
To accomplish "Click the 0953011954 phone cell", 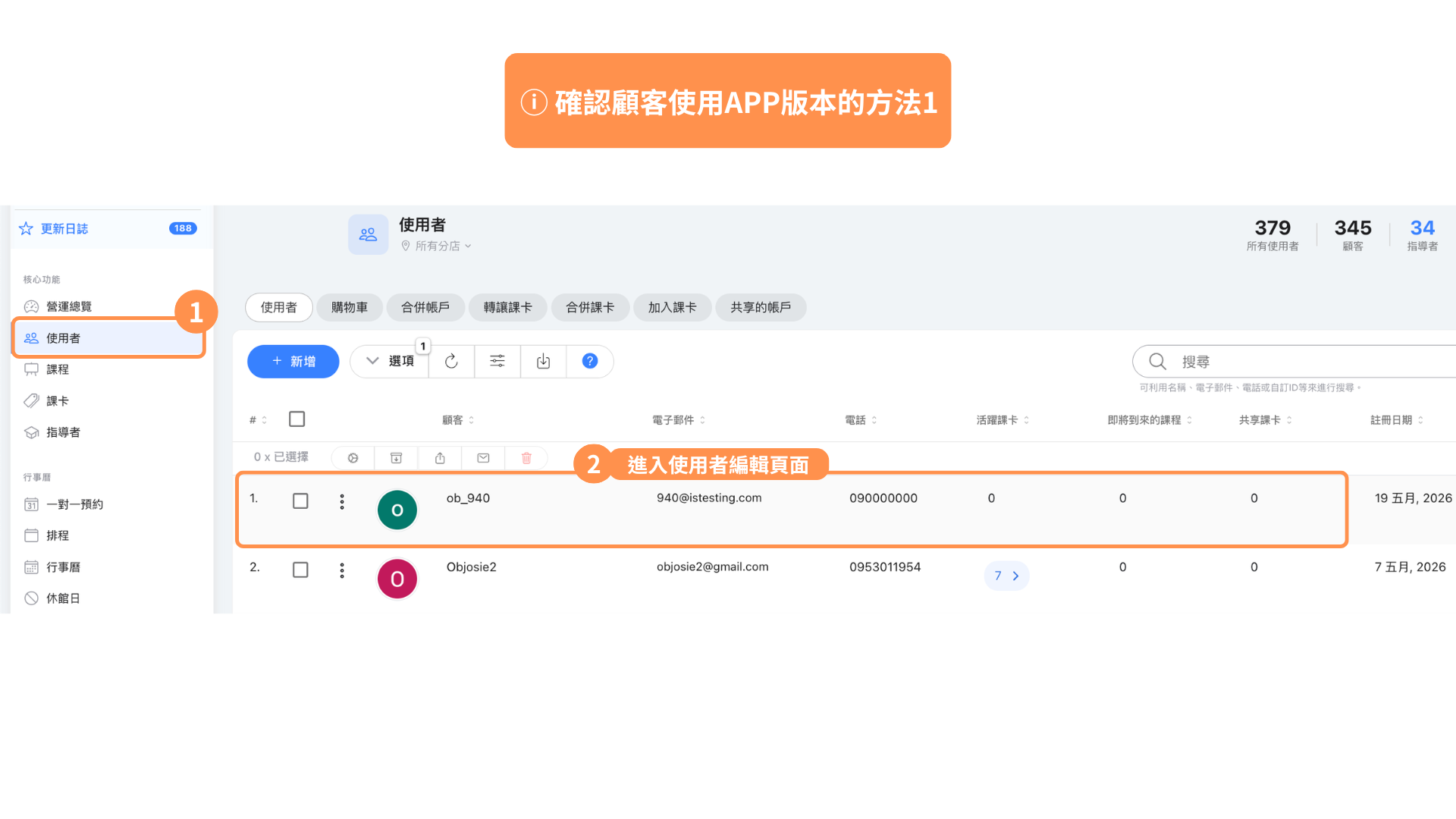I will (885, 567).
